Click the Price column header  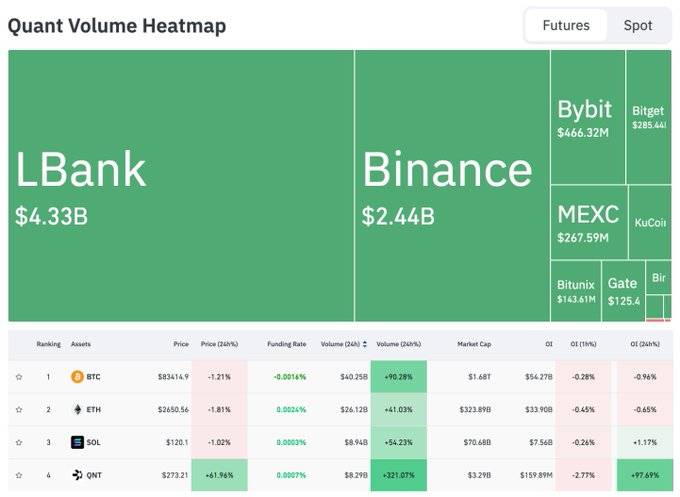point(181,344)
